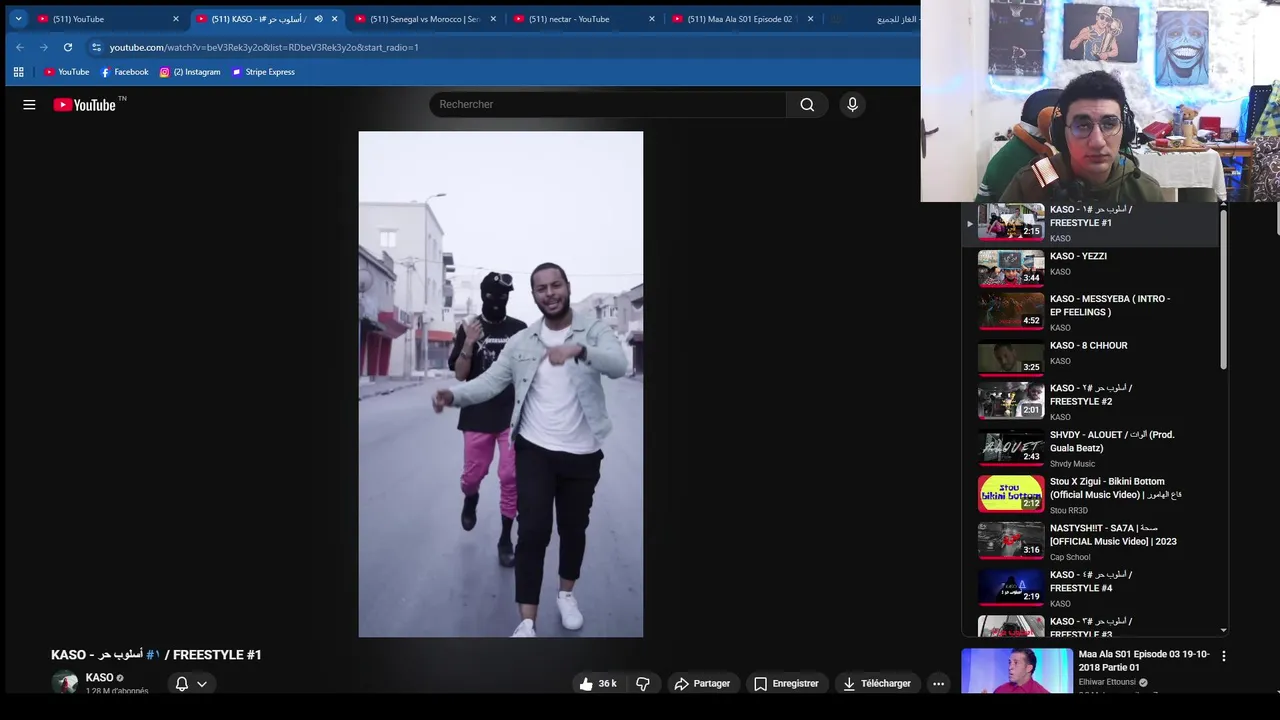Reload the page
Screen dimensions: 1280x720
[67, 47]
